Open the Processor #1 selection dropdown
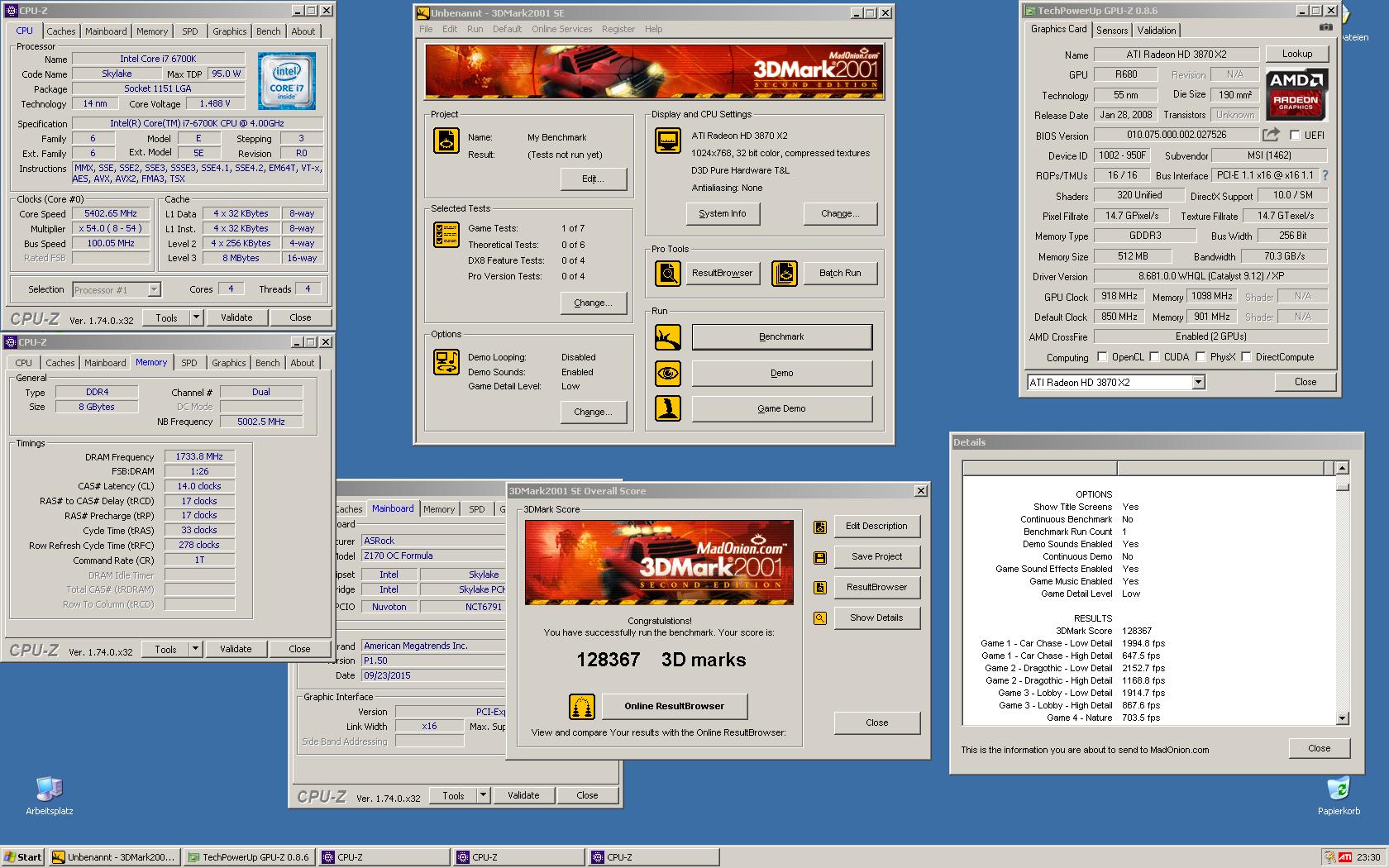 pos(154,290)
